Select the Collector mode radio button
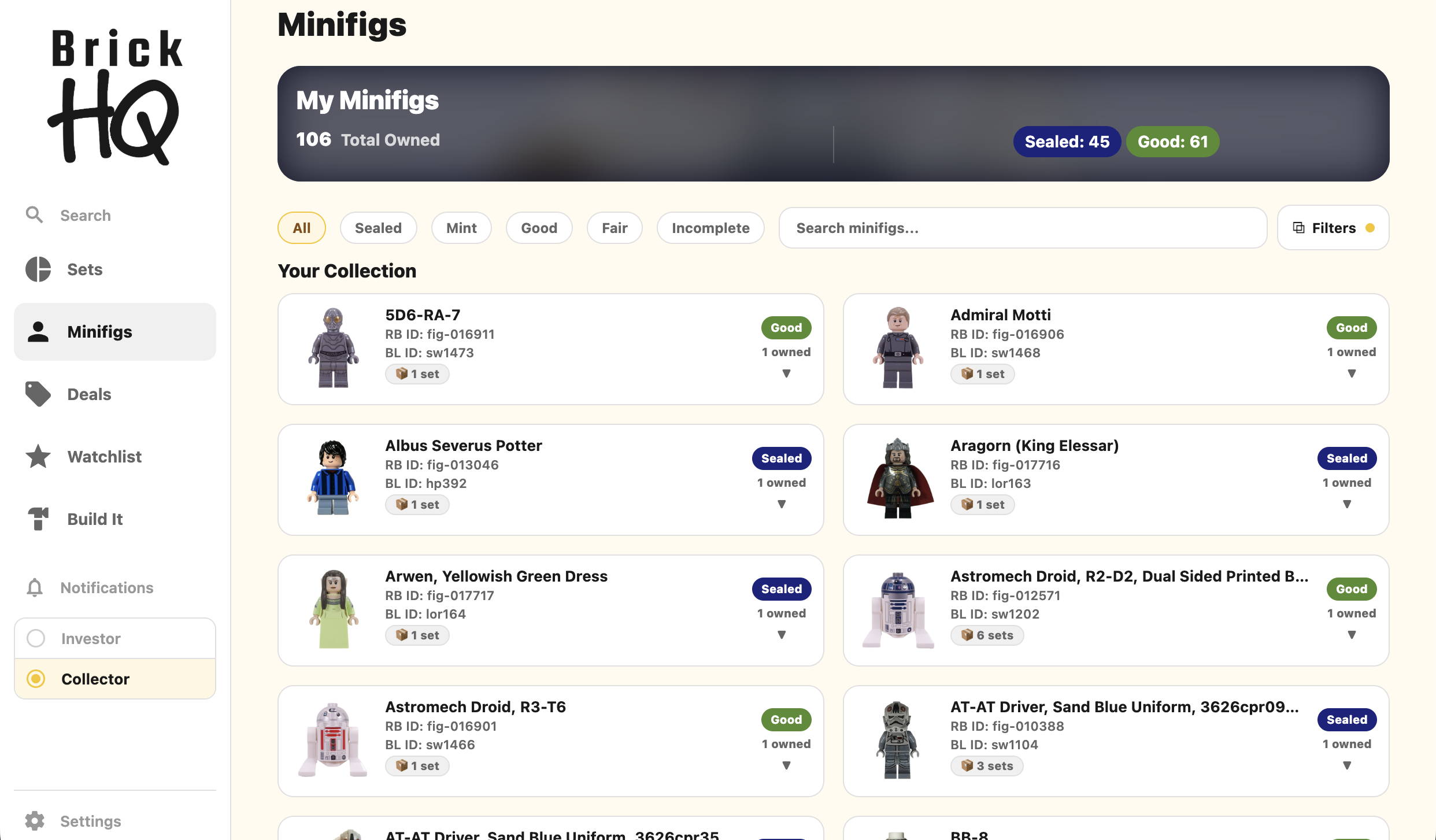Image resolution: width=1436 pixels, height=840 pixels. 36,679
